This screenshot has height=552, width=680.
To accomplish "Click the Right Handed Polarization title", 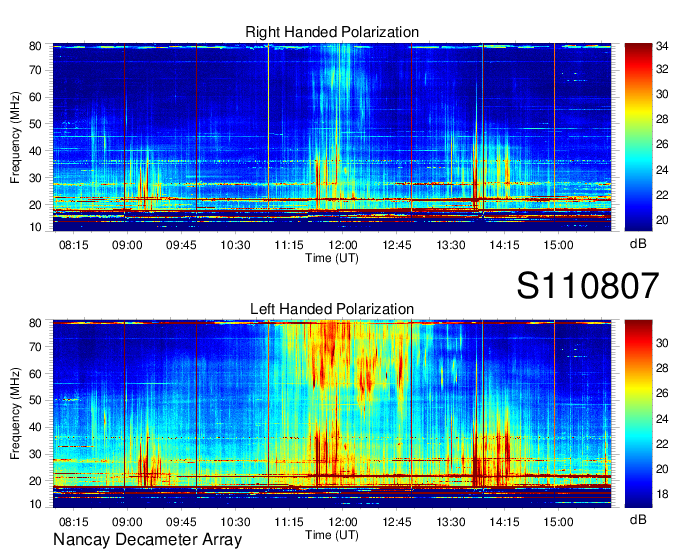I will pyautogui.click(x=332, y=32).
